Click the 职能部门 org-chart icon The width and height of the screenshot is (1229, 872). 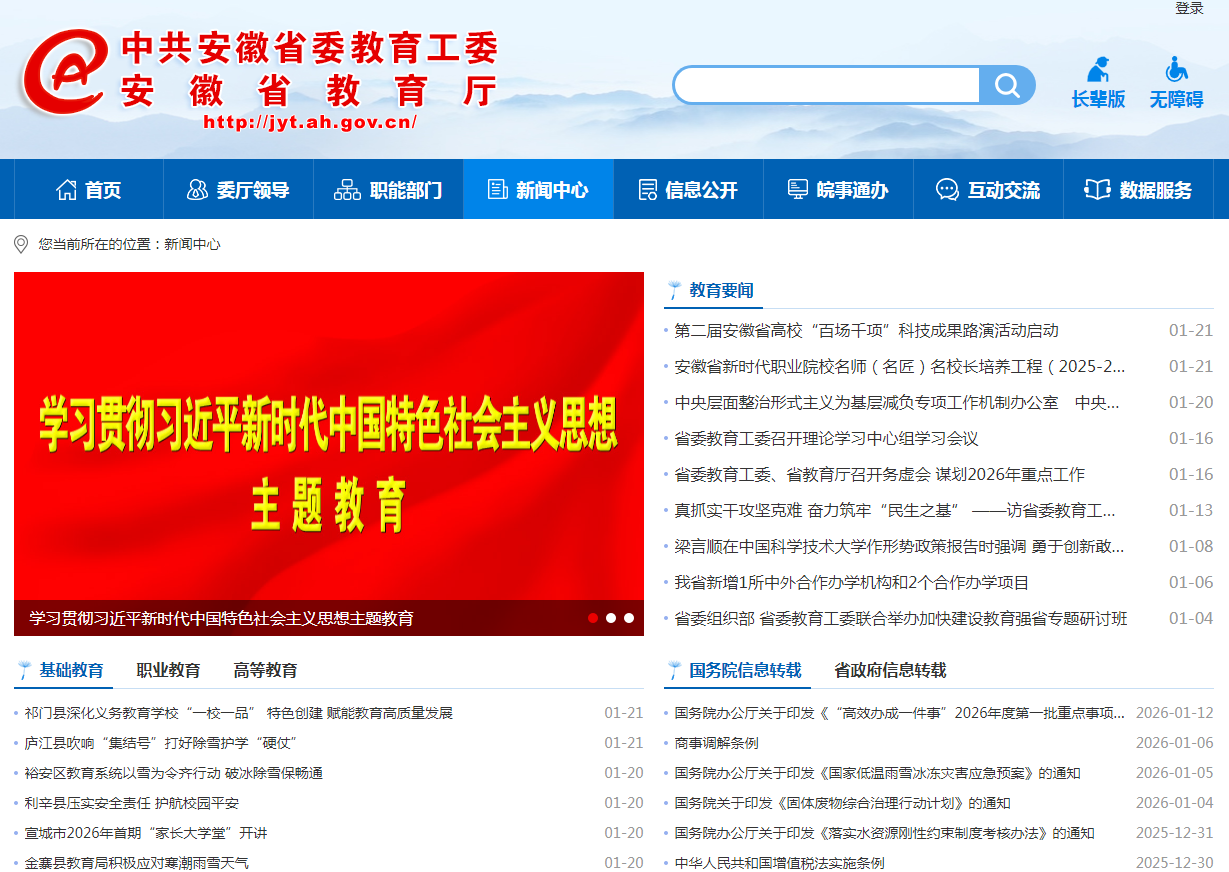coord(347,190)
